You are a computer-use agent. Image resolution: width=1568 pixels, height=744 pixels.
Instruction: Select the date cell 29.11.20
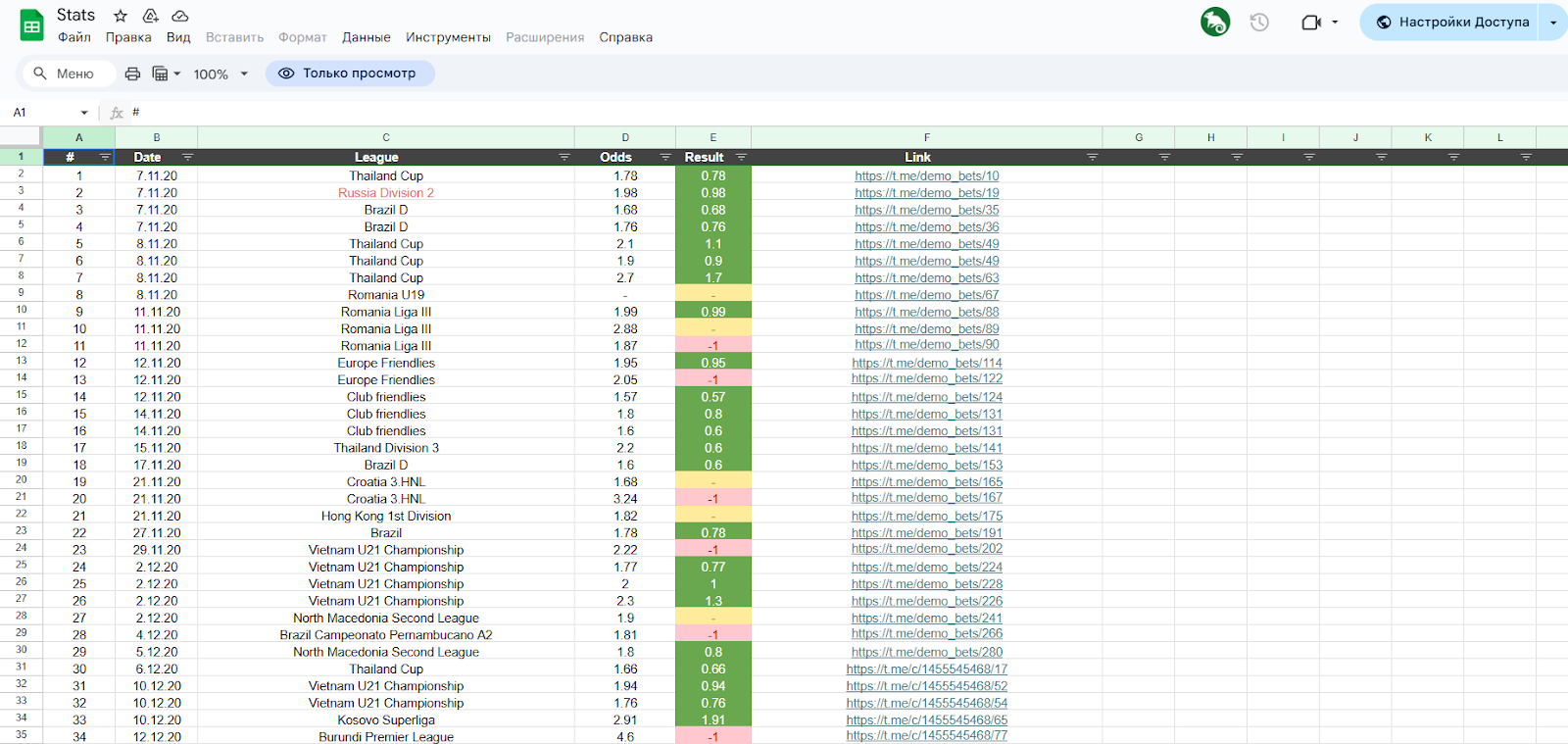157,550
